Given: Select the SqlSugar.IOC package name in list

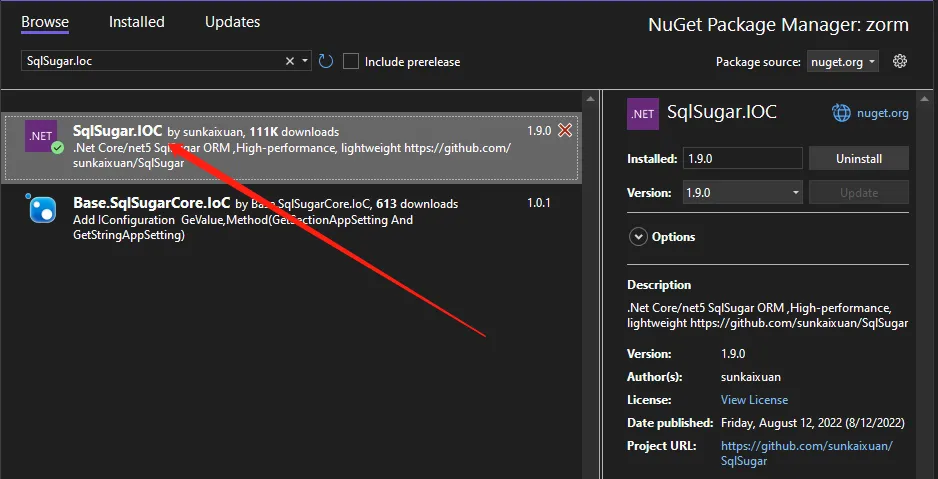Looking at the screenshot, I should pyautogui.click(x=117, y=131).
